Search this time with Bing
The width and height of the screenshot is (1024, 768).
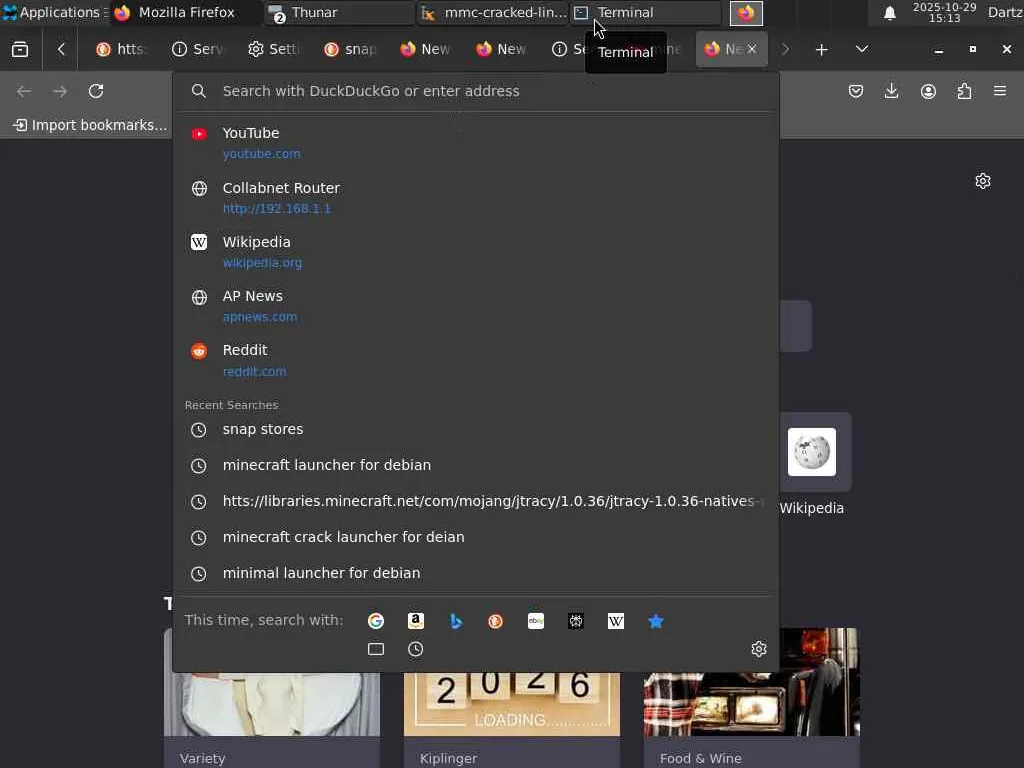[x=456, y=621]
